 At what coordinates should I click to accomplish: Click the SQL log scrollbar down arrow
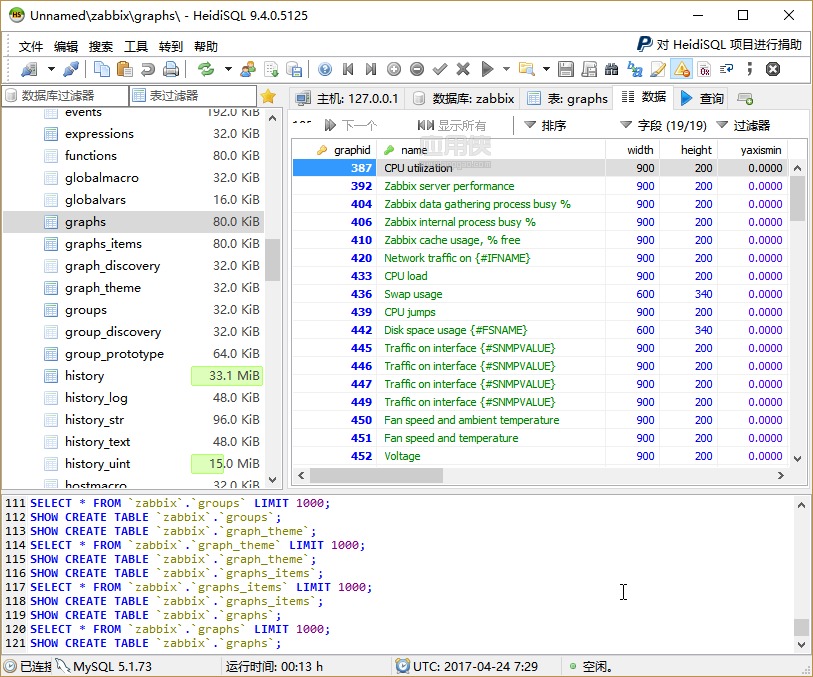(801, 645)
